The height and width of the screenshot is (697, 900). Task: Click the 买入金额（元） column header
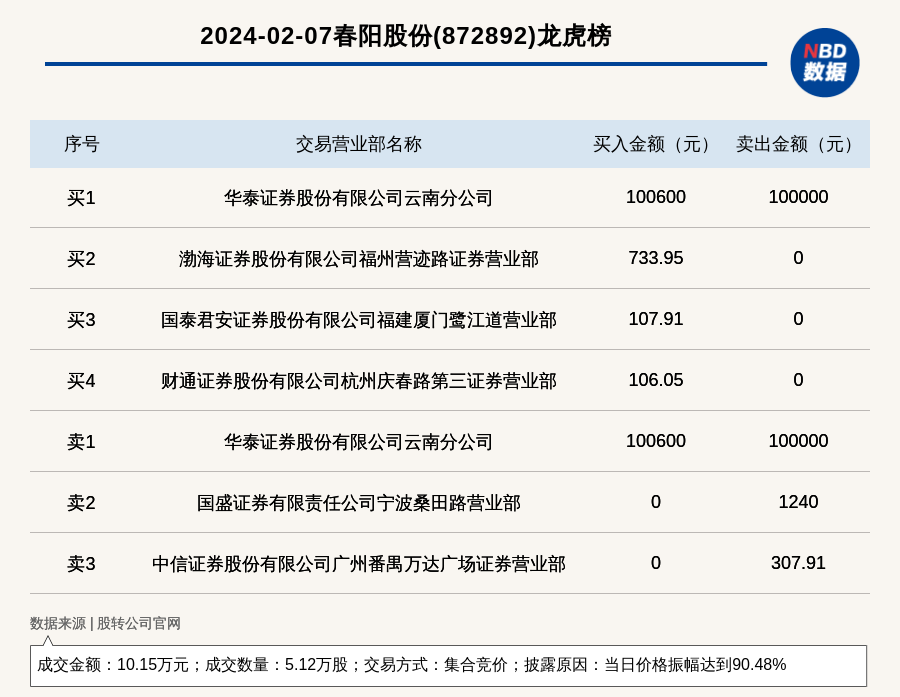pyautogui.click(x=655, y=144)
